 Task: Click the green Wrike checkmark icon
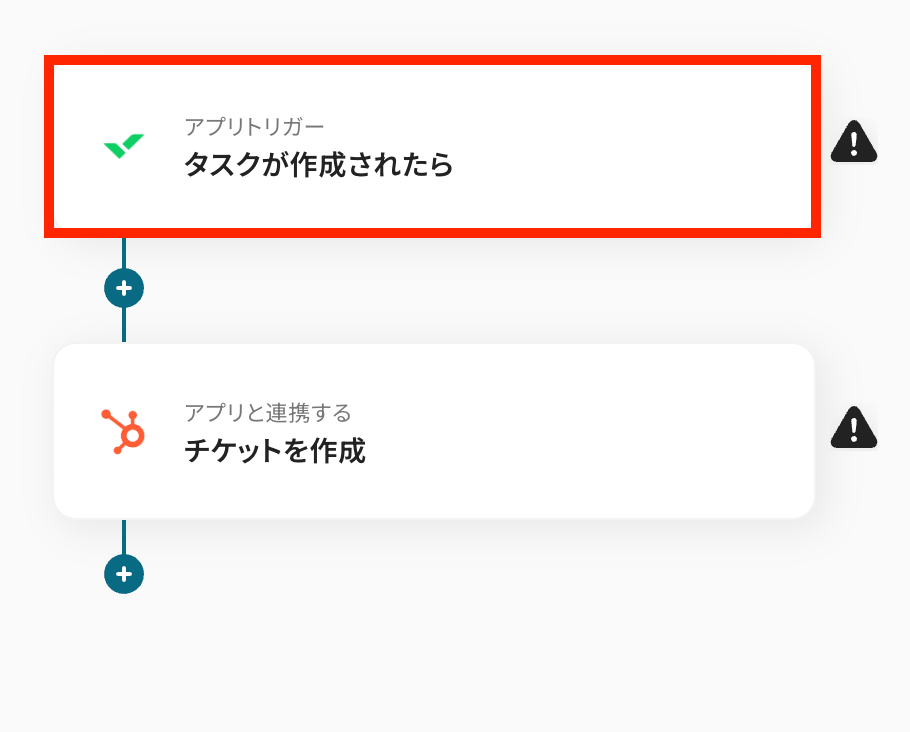[124, 146]
